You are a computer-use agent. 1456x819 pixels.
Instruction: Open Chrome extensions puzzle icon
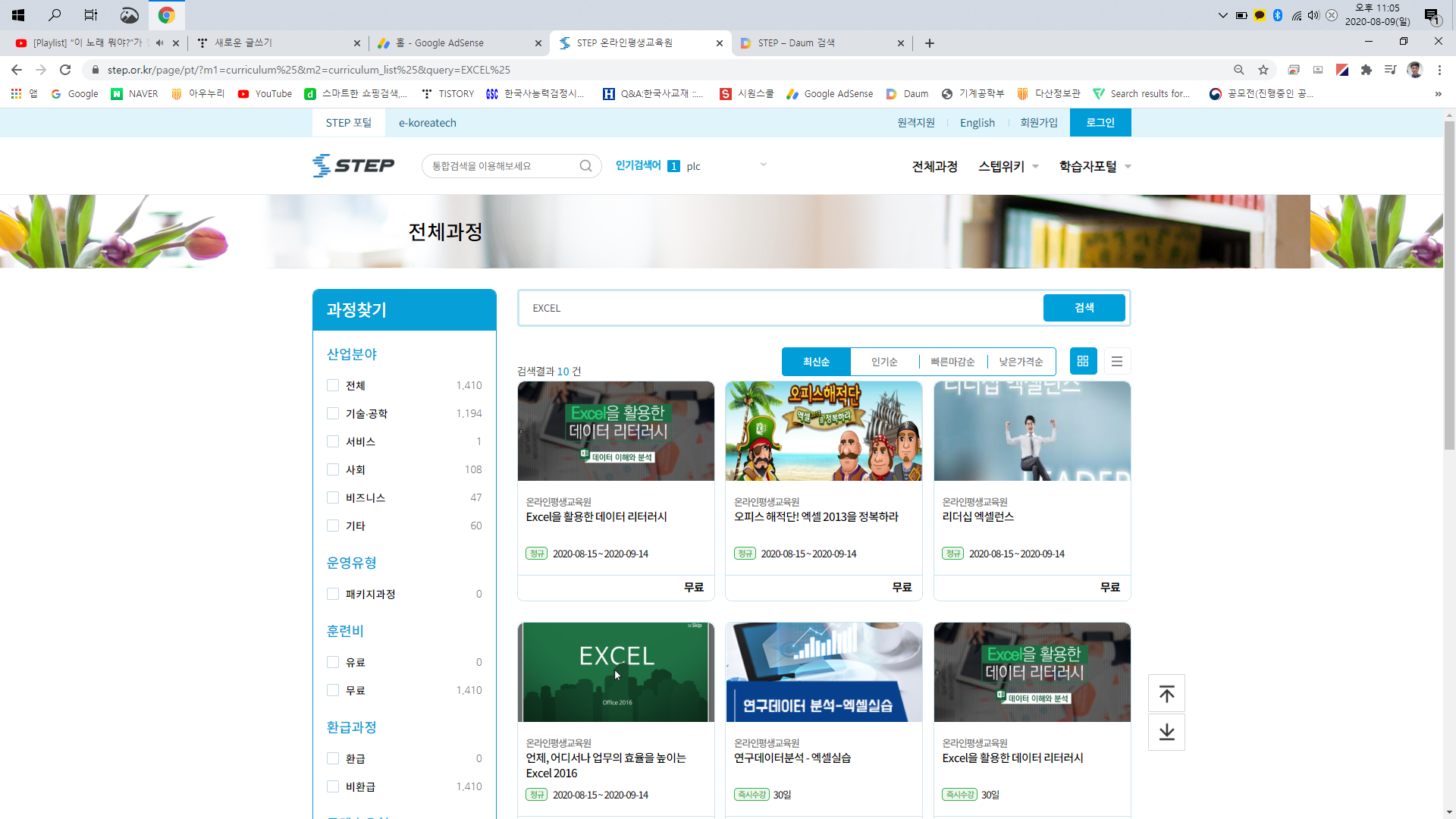tap(1367, 70)
